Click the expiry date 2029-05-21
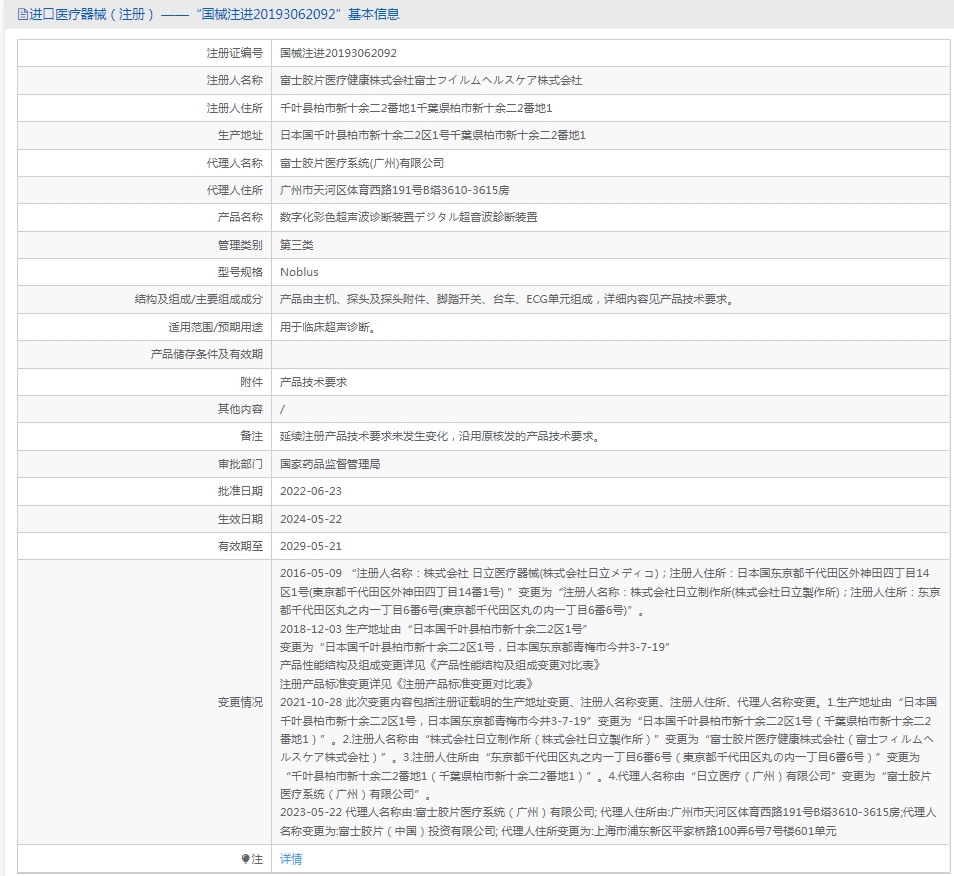 (311, 546)
